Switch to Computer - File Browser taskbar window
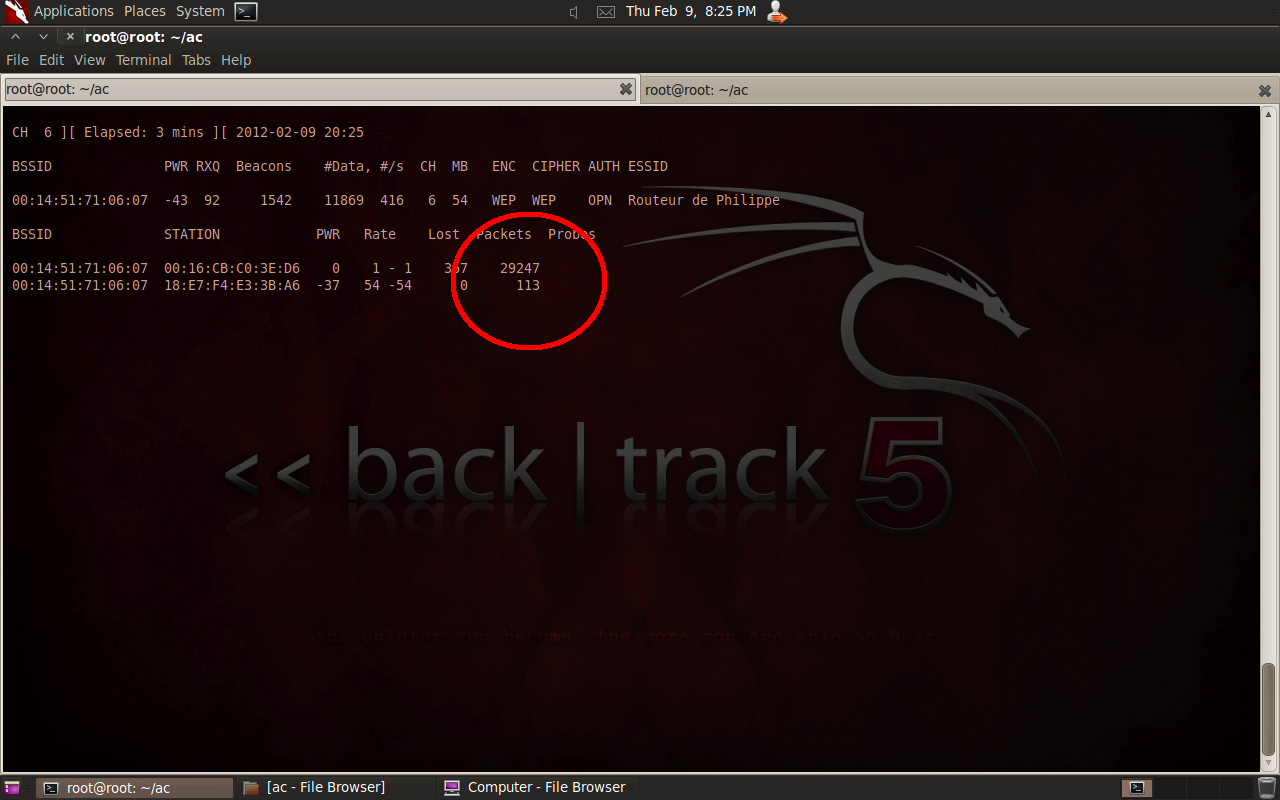Image resolution: width=1280 pixels, height=800 pixels. [x=537, y=788]
